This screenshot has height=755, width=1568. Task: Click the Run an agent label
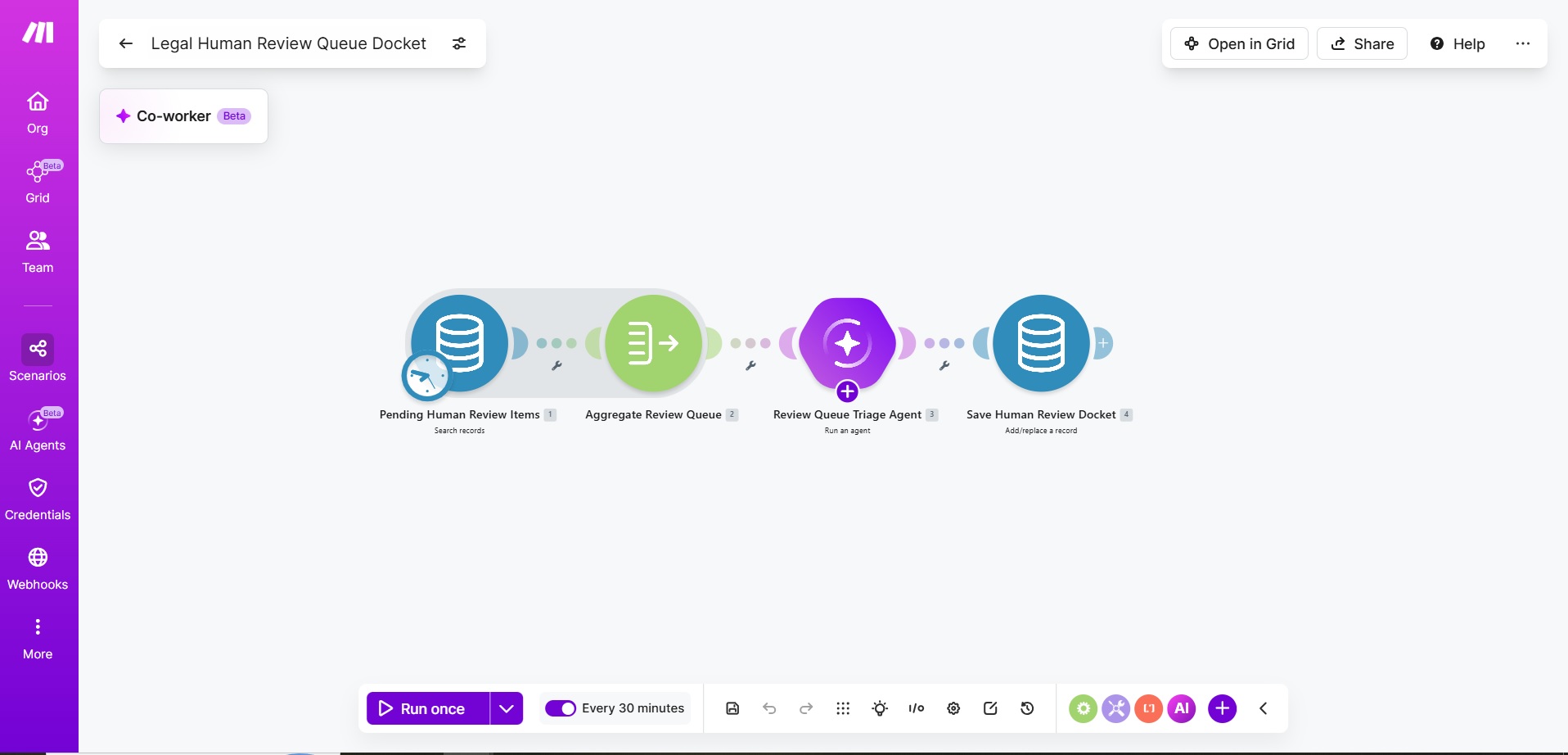(x=847, y=431)
